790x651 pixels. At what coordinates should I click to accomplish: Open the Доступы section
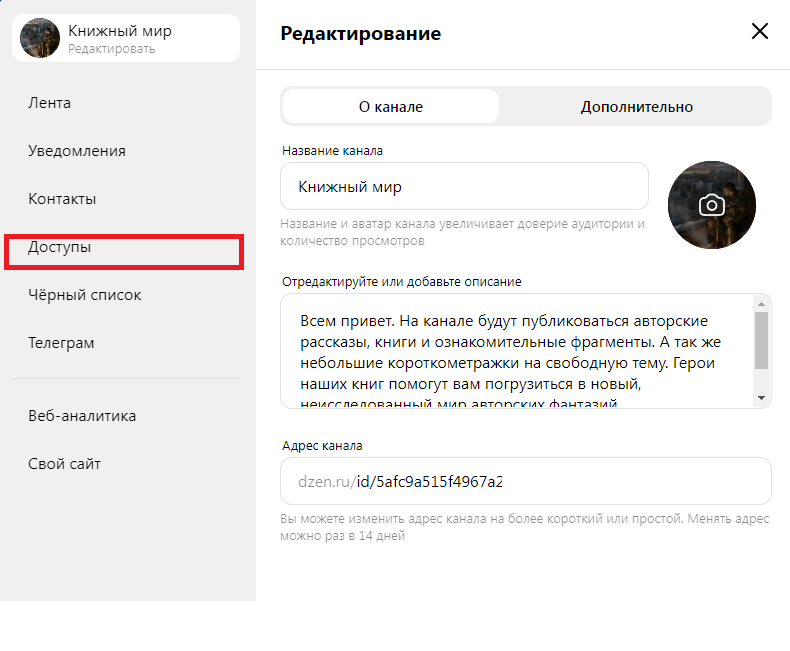pyautogui.click(x=59, y=247)
